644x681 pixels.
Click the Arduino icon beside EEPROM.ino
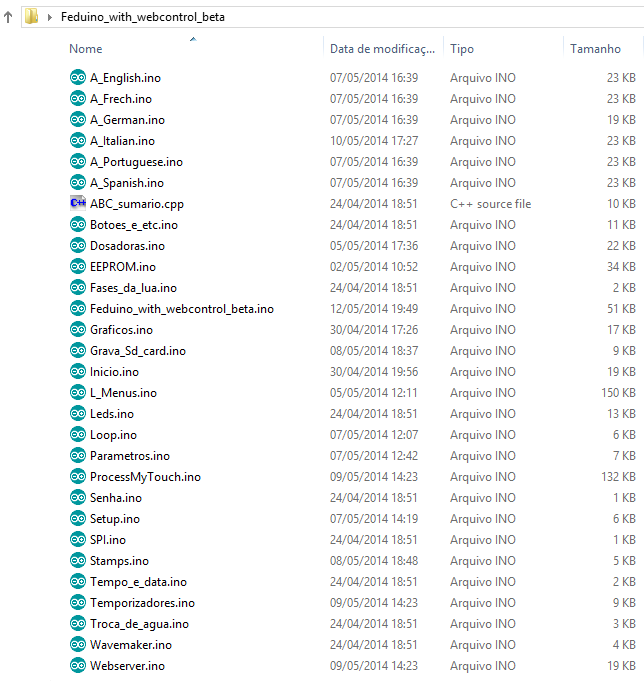[78, 266]
